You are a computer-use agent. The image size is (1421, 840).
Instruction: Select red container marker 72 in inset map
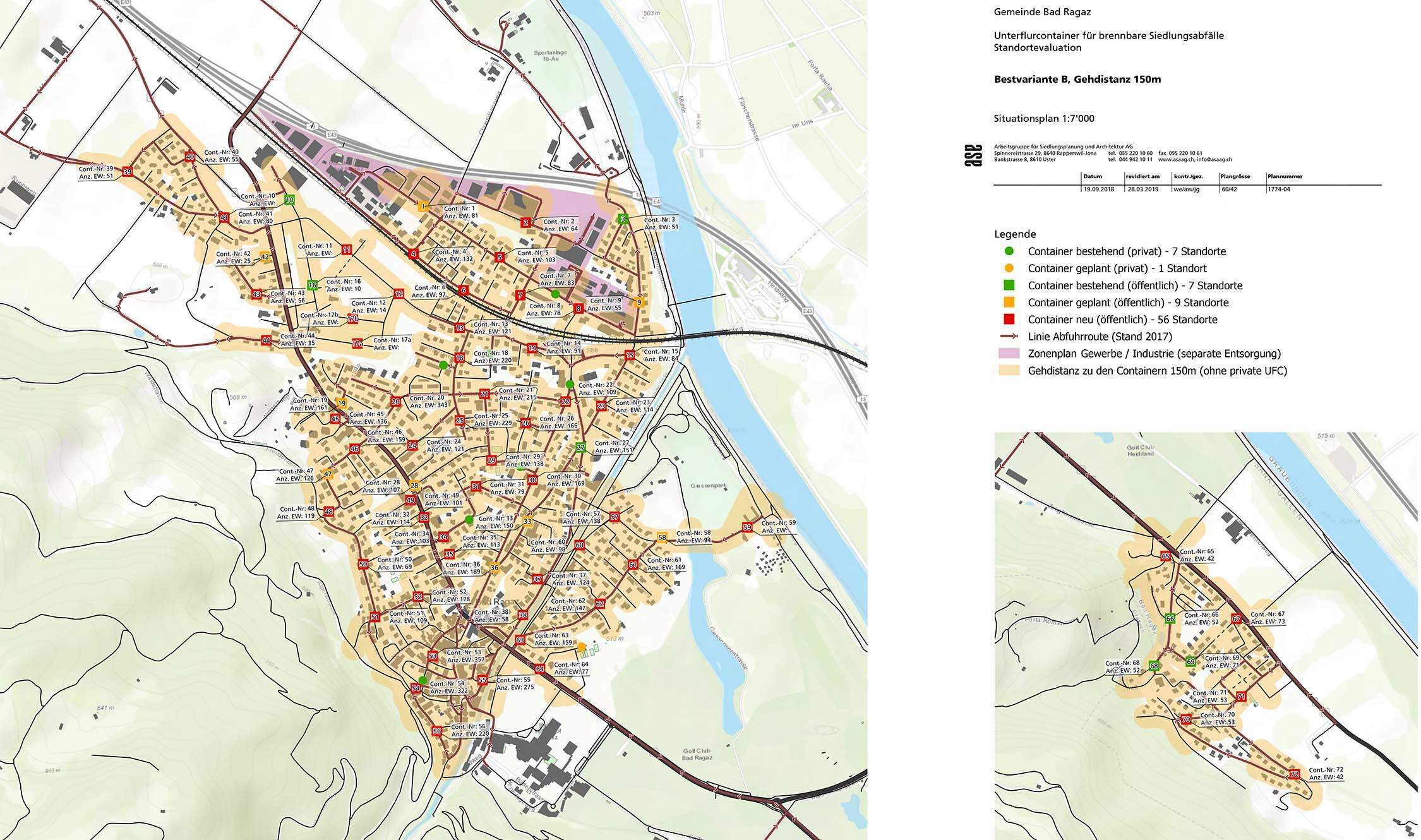click(x=1295, y=774)
